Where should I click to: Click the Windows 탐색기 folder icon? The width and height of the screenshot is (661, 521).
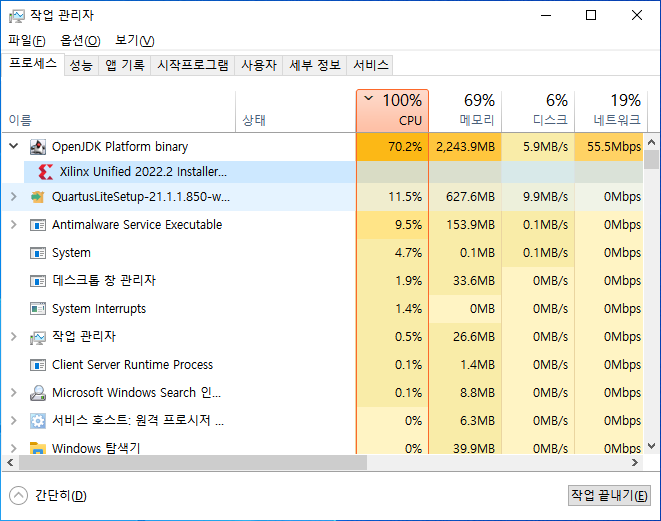[38, 448]
